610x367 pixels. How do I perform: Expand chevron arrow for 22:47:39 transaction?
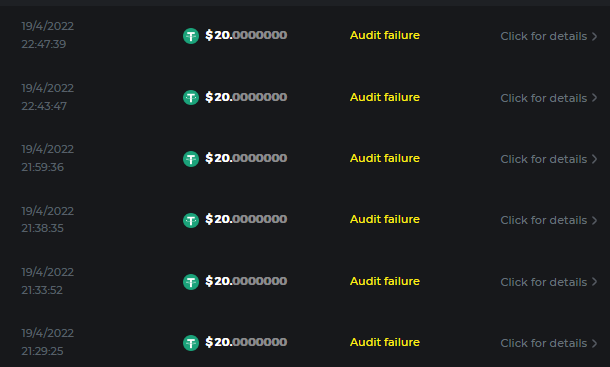594,36
